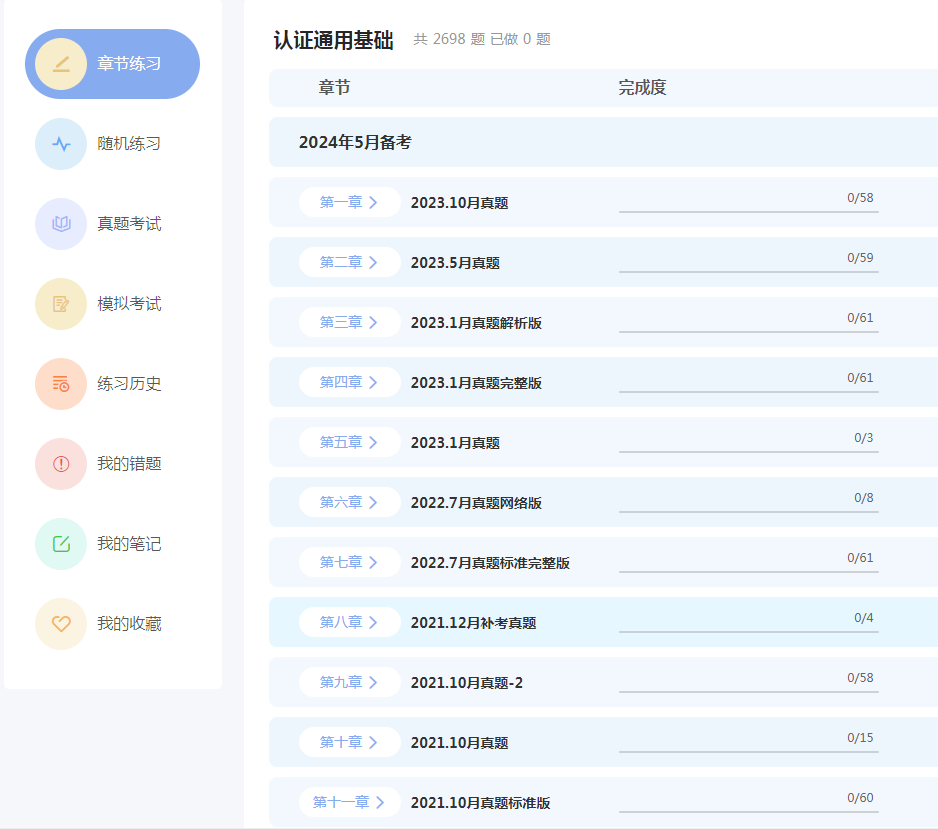The image size is (938, 829).
Task: Expand the 第一章 chapter button
Action: click(349, 202)
